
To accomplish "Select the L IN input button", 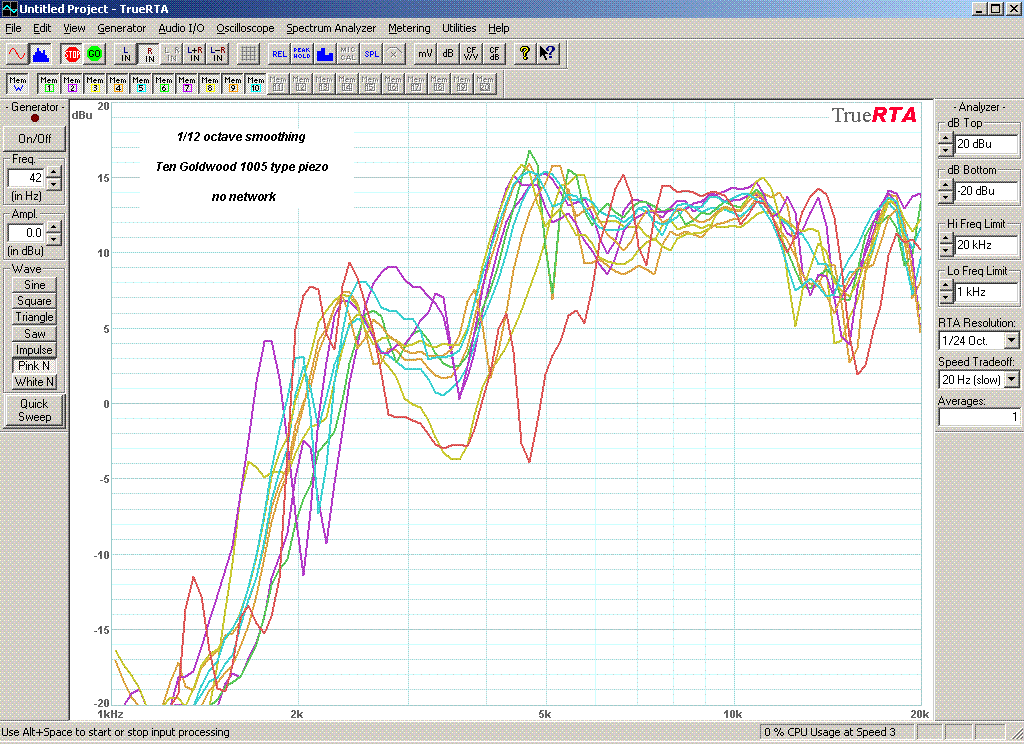I will (126, 54).
